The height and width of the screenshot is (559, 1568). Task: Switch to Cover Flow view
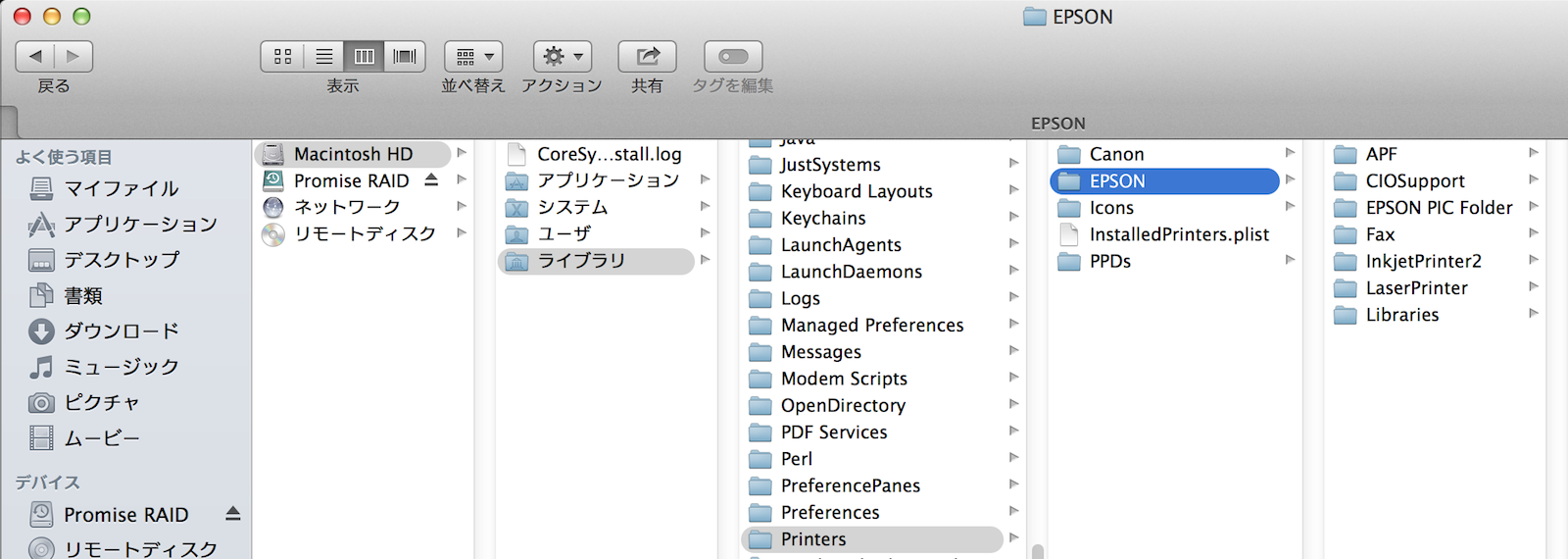pyautogui.click(x=405, y=56)
